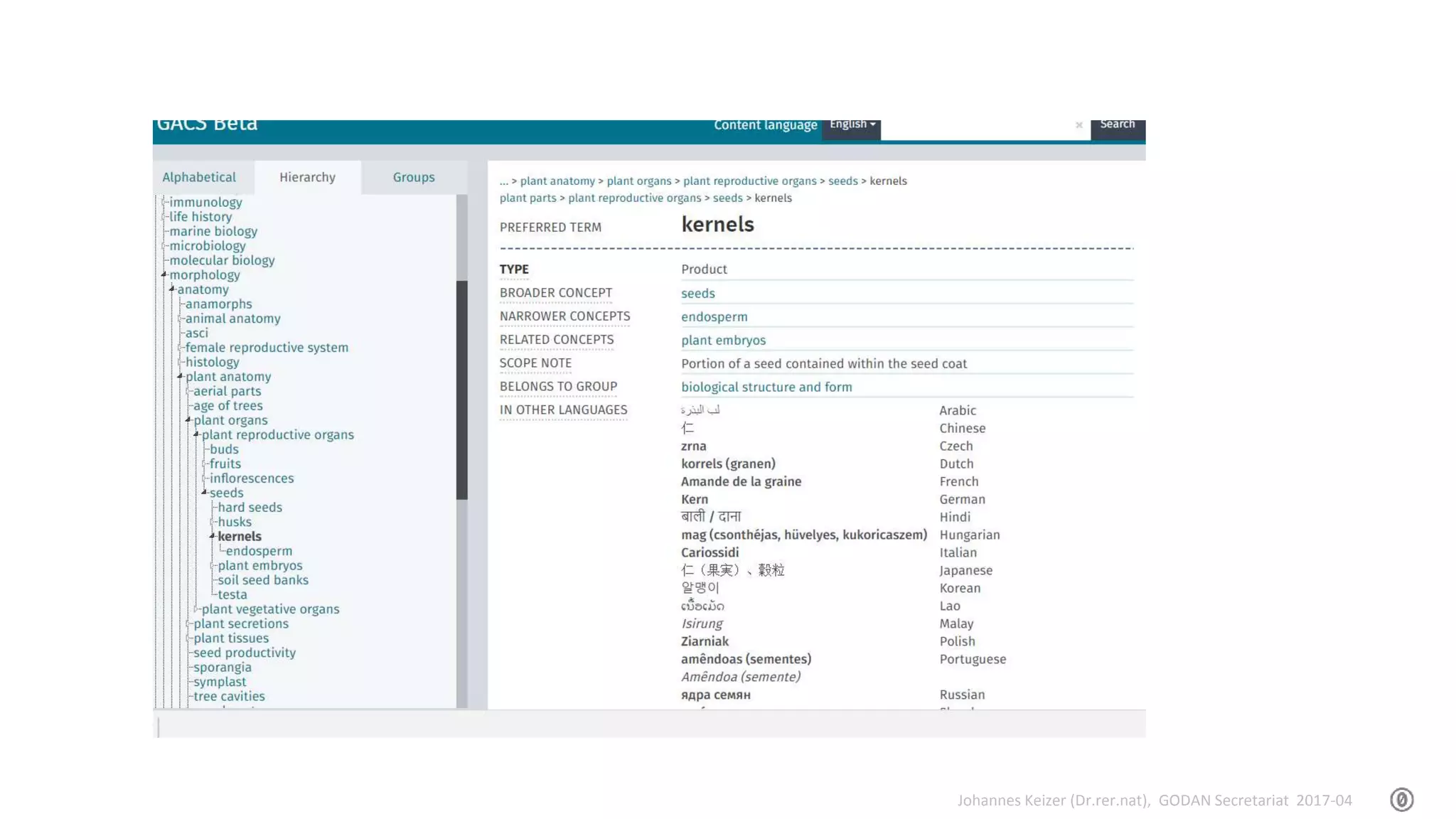Open the English content language dropdown
The width and height of the screenshot is (1456, 819).
point(852,125)
